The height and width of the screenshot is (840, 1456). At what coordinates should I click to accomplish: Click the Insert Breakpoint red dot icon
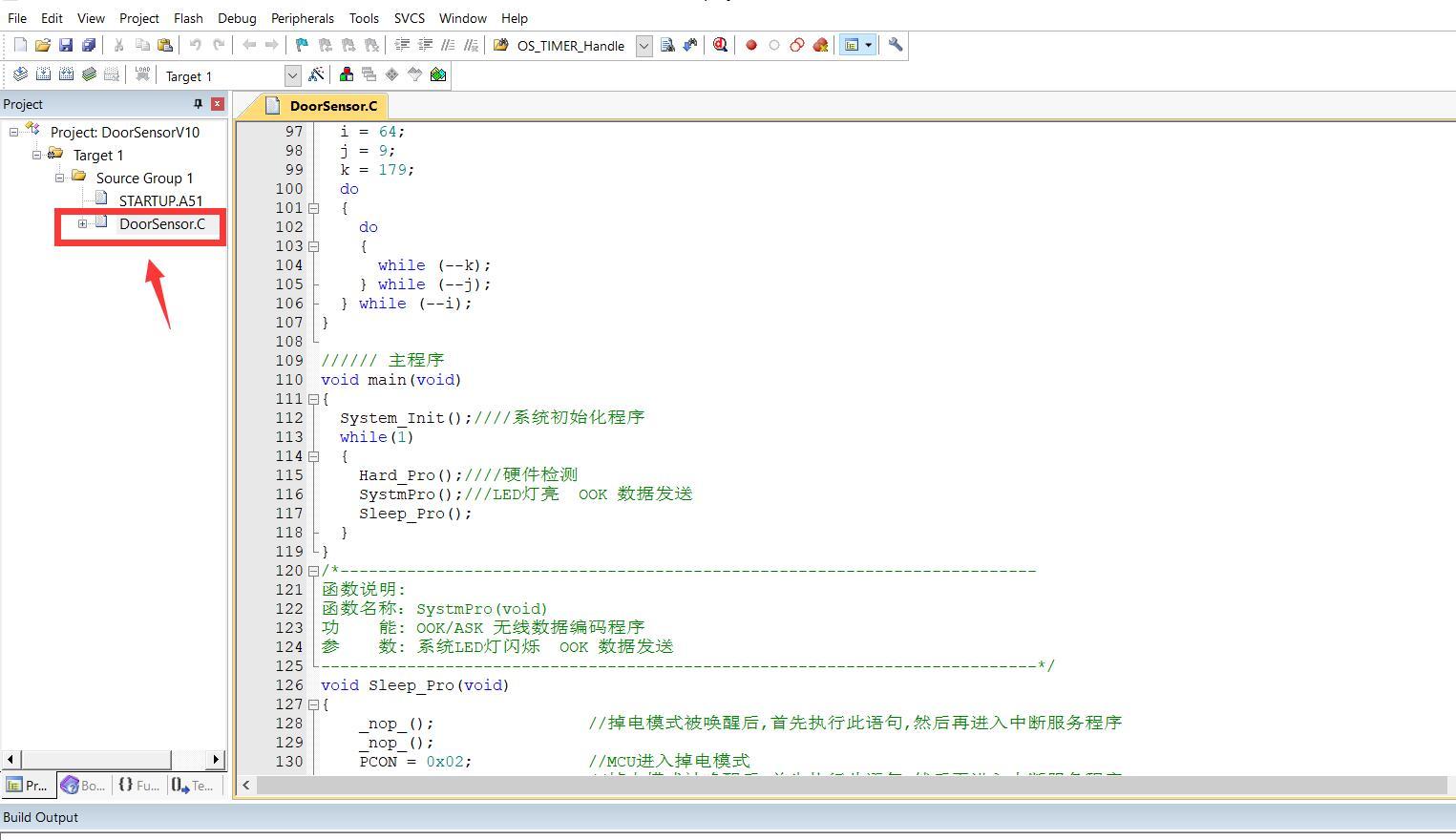pos(751,45)
